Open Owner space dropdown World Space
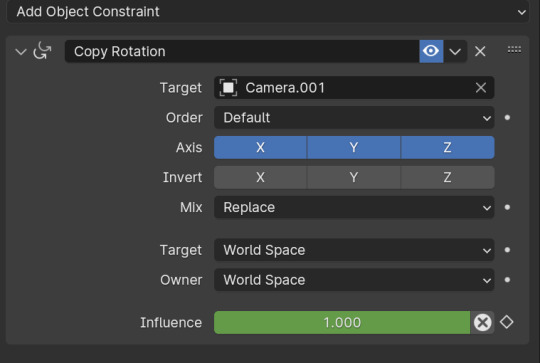 354,280
